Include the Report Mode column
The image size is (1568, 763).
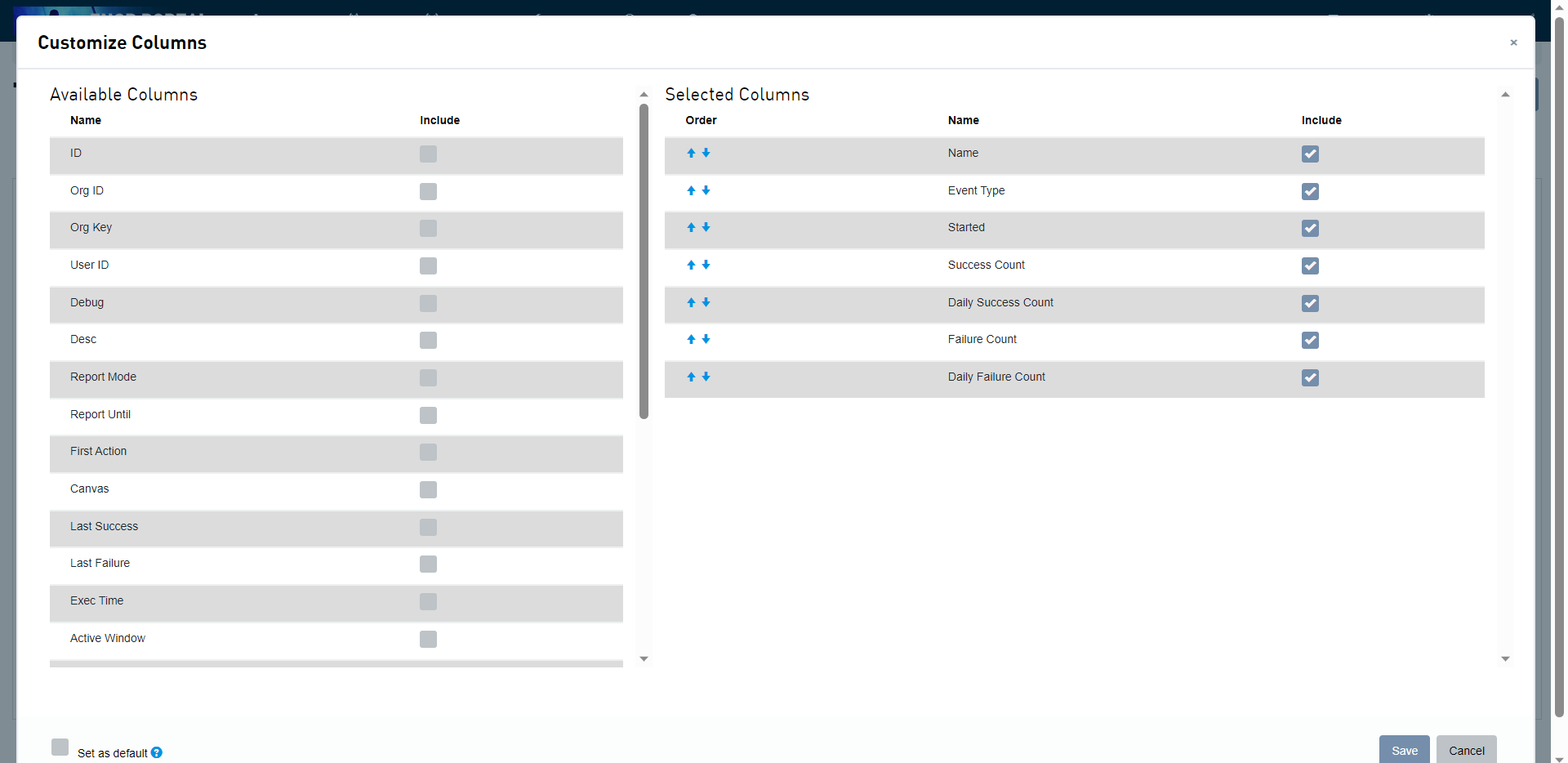pyautogui.click(x=428, y=377)
